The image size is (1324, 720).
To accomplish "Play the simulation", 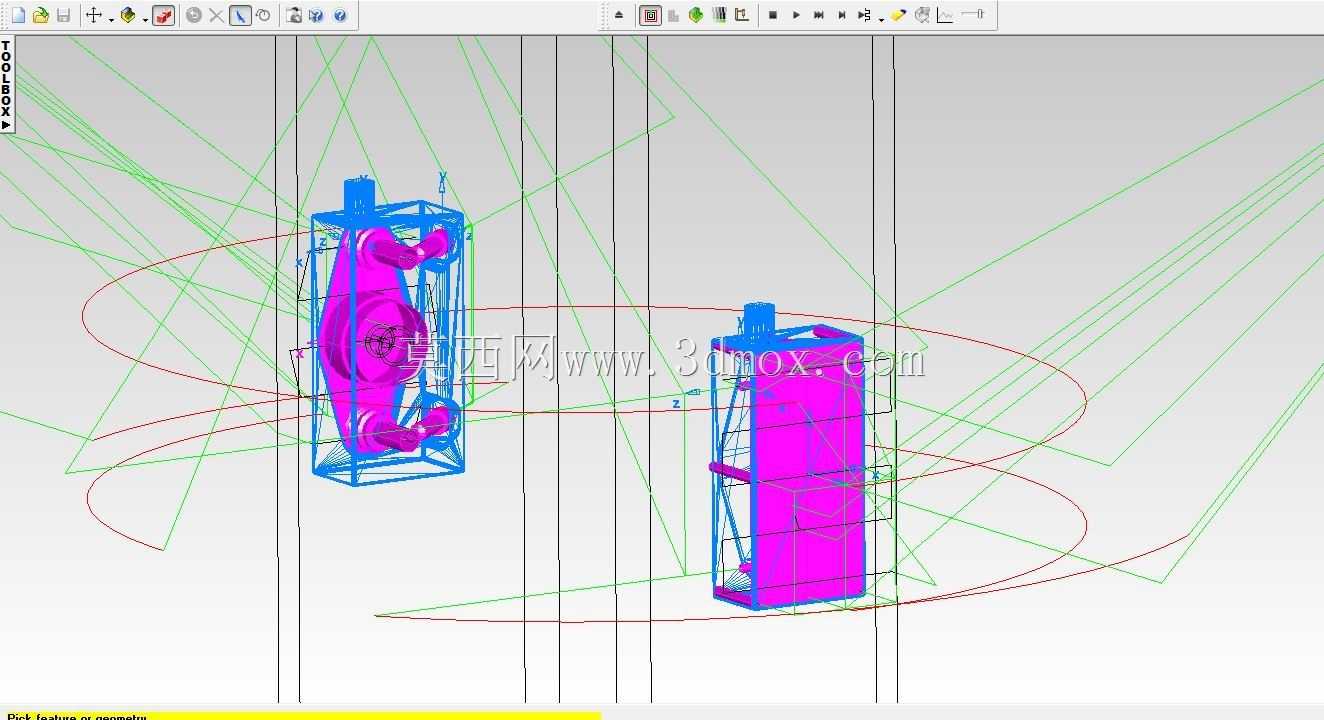I will (796, 15).
